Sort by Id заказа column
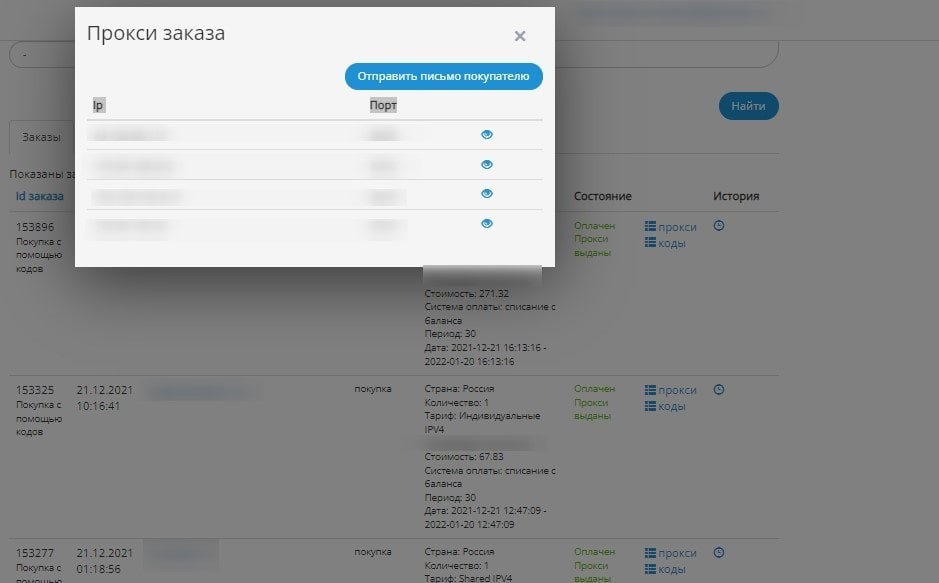The image size is (939, 583). pos(40,196)
